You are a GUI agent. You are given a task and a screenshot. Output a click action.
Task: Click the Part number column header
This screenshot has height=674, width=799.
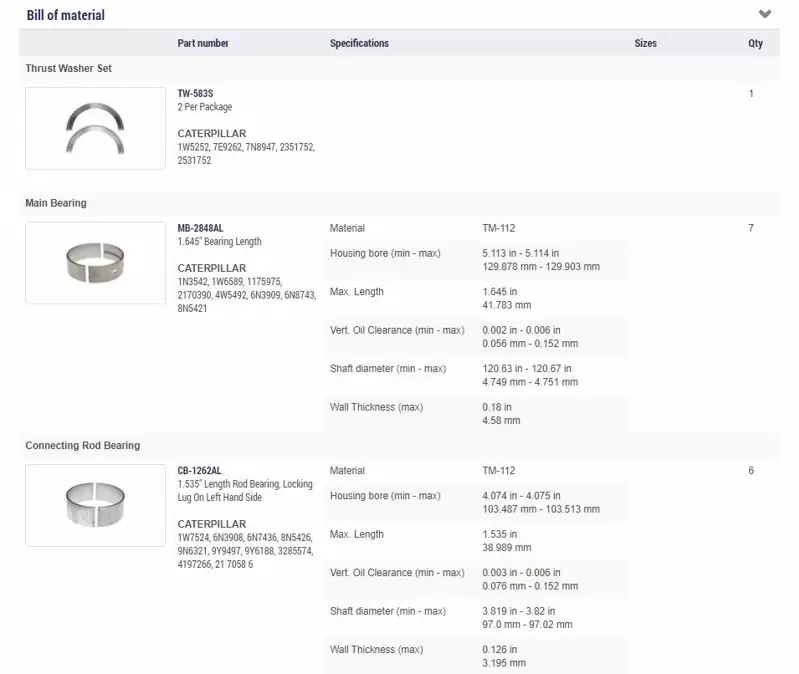click(203, 43)
